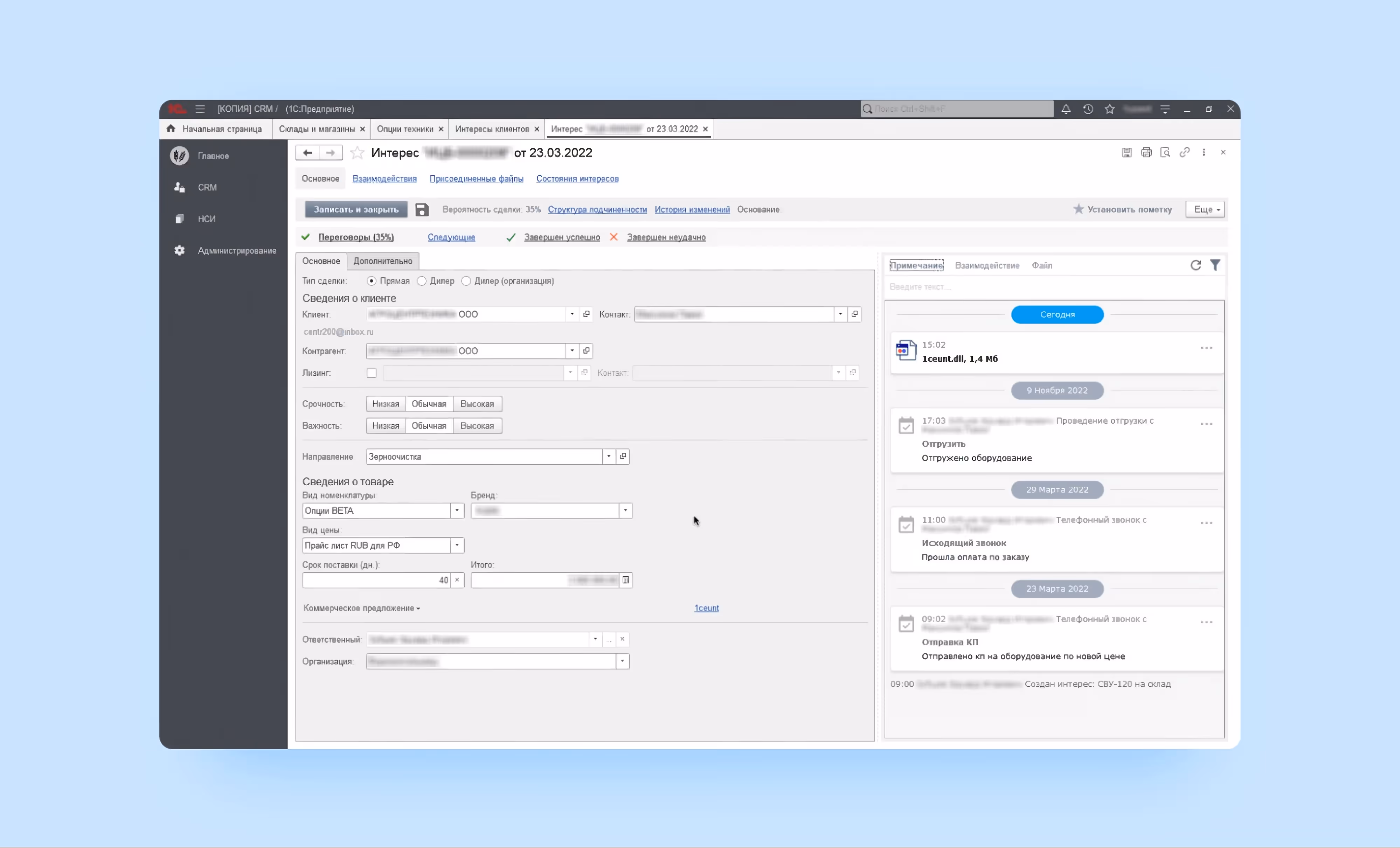Open print preview with the magnifier-document icon
Image resolution: width=1400 pixels, height=848 pixels.
[1165, 152]
